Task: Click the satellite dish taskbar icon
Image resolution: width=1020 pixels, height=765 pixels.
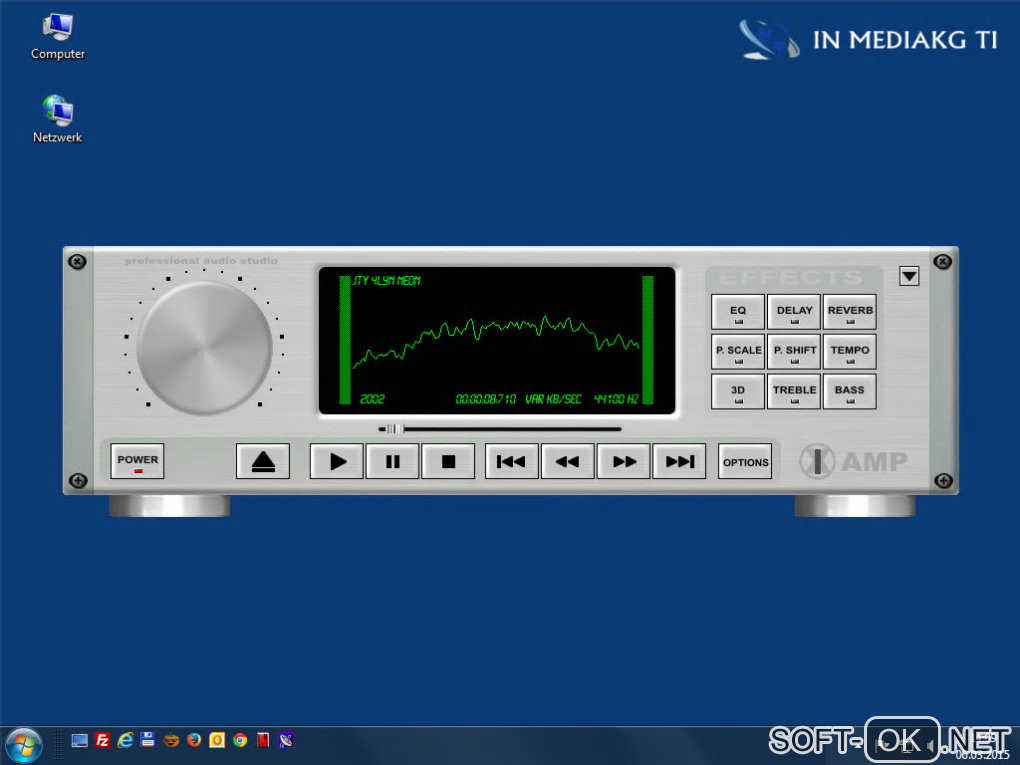Action: [286, 740]
